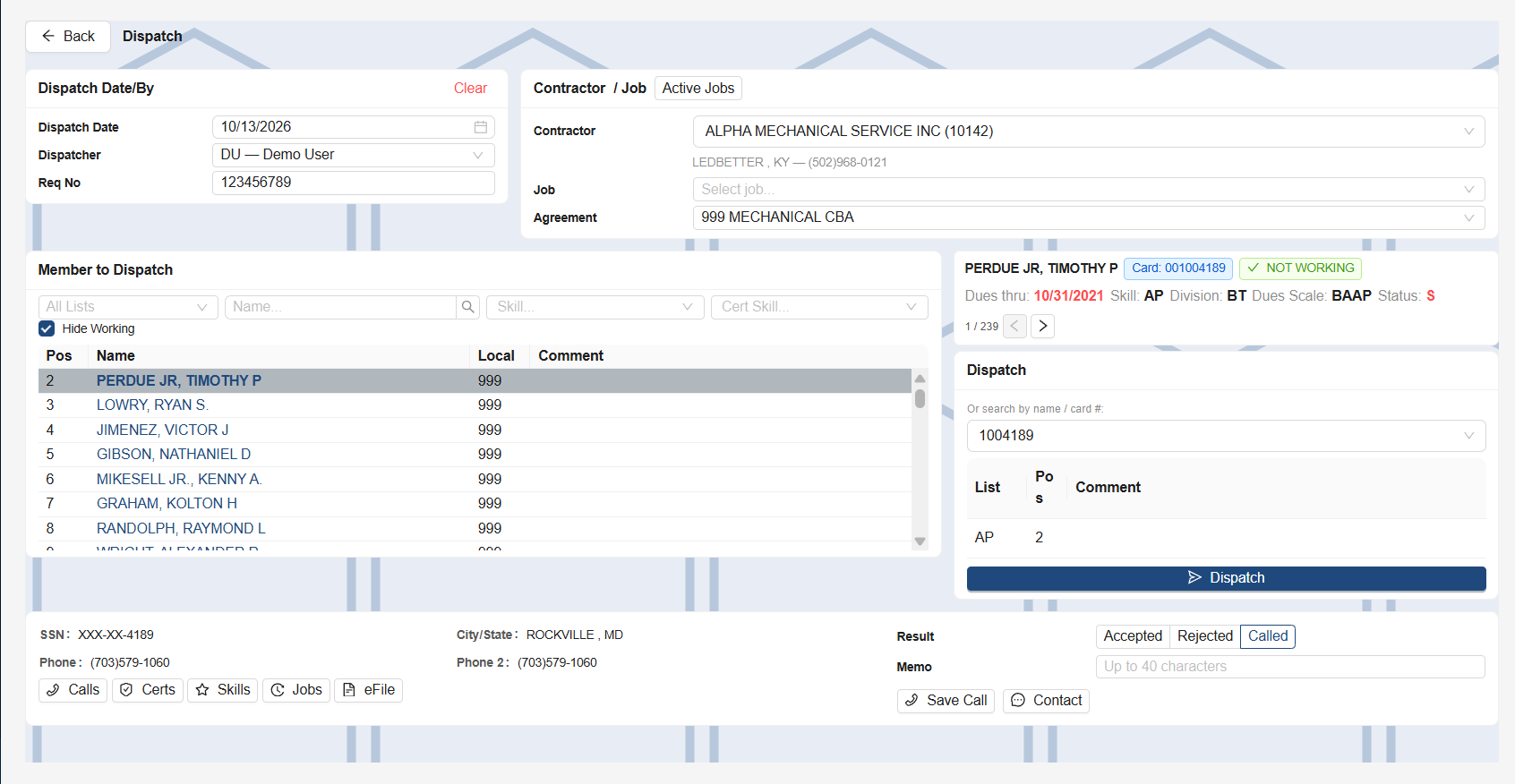Click the Active Jobs button
This screenshot has height=784, width=1515.
[698, 89]
